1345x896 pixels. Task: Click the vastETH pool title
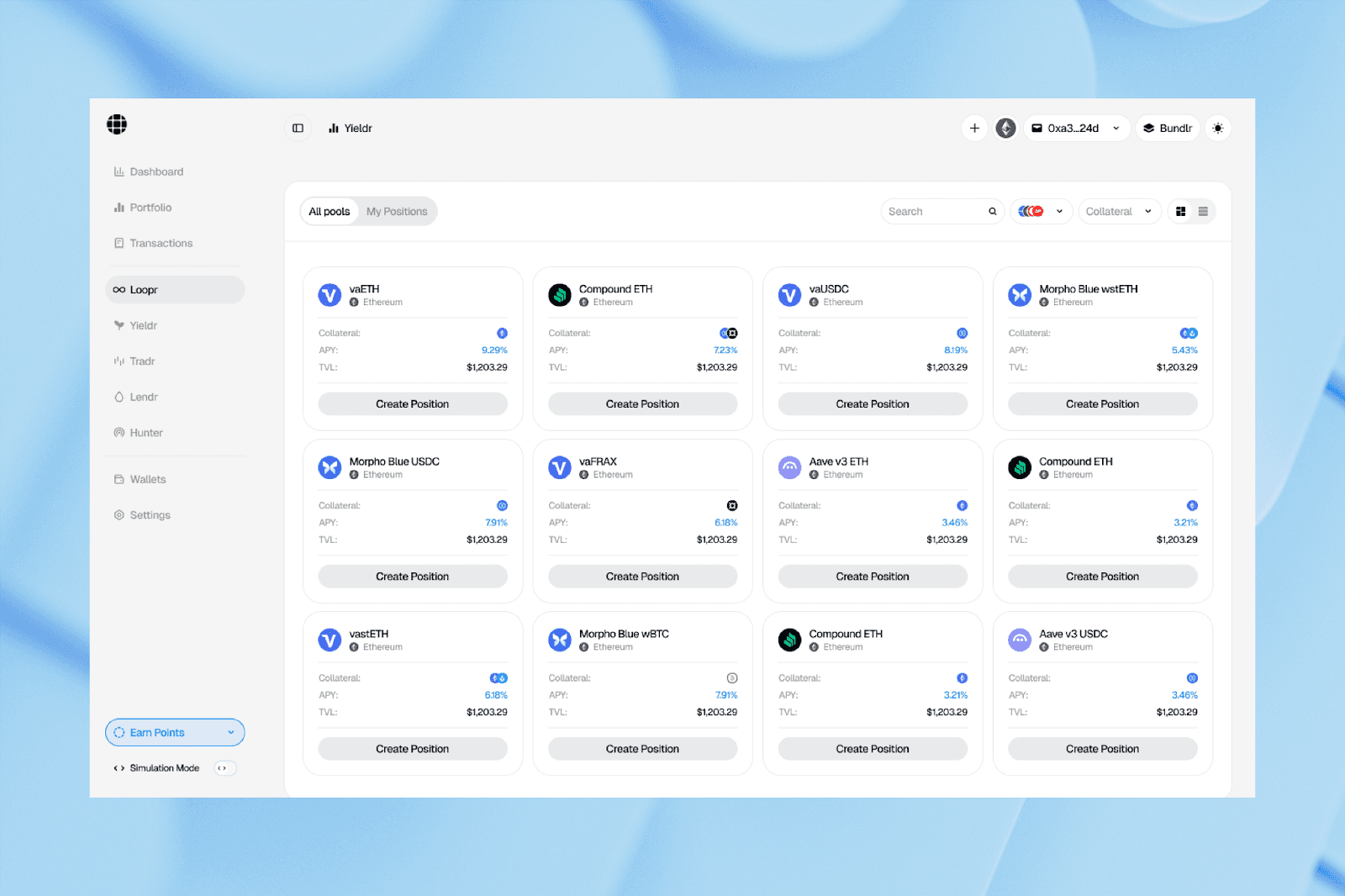(369, 634)
